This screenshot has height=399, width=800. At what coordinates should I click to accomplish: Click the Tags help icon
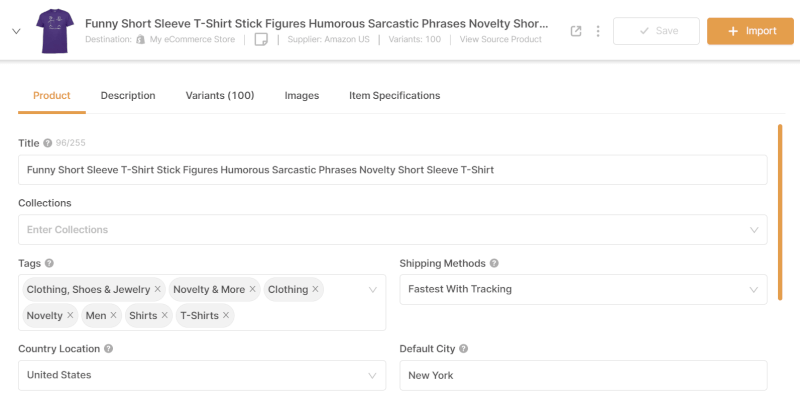[49, 263]
